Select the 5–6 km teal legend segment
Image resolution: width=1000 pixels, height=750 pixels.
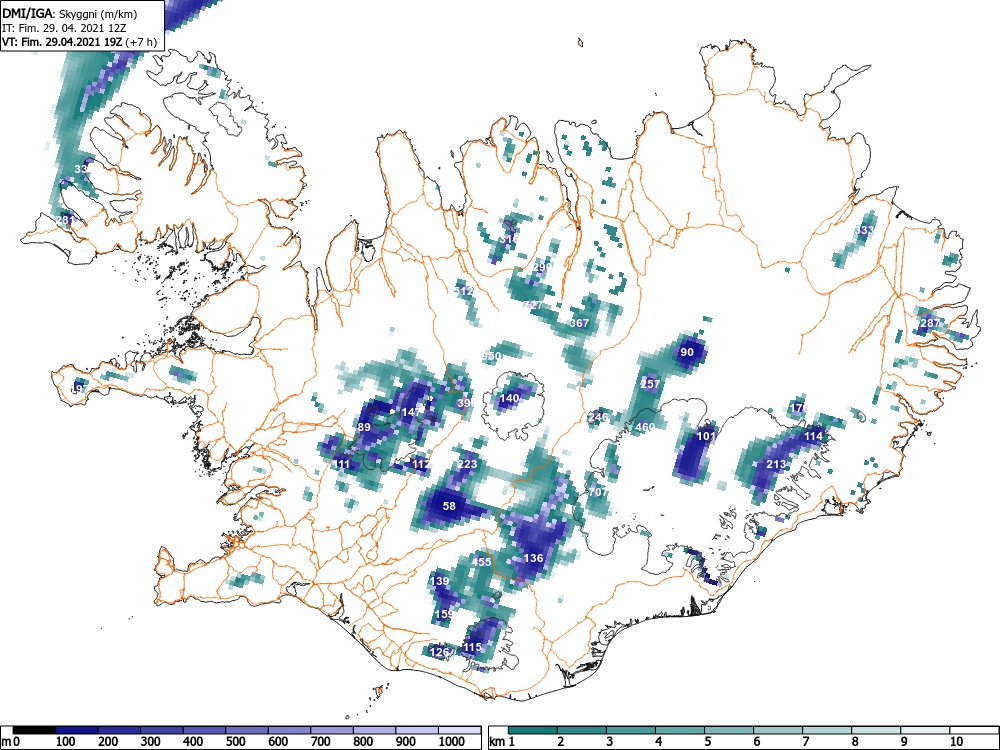click(x=729, y=730)
